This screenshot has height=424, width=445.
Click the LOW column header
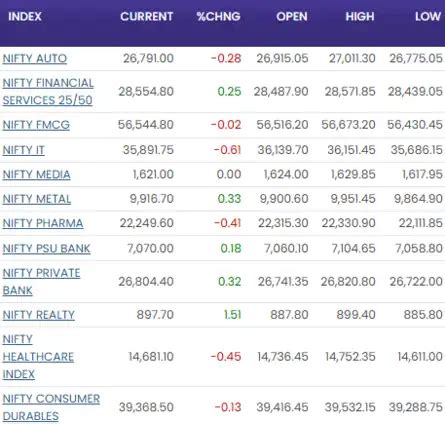pyautogui.click(x=428, y=16)
